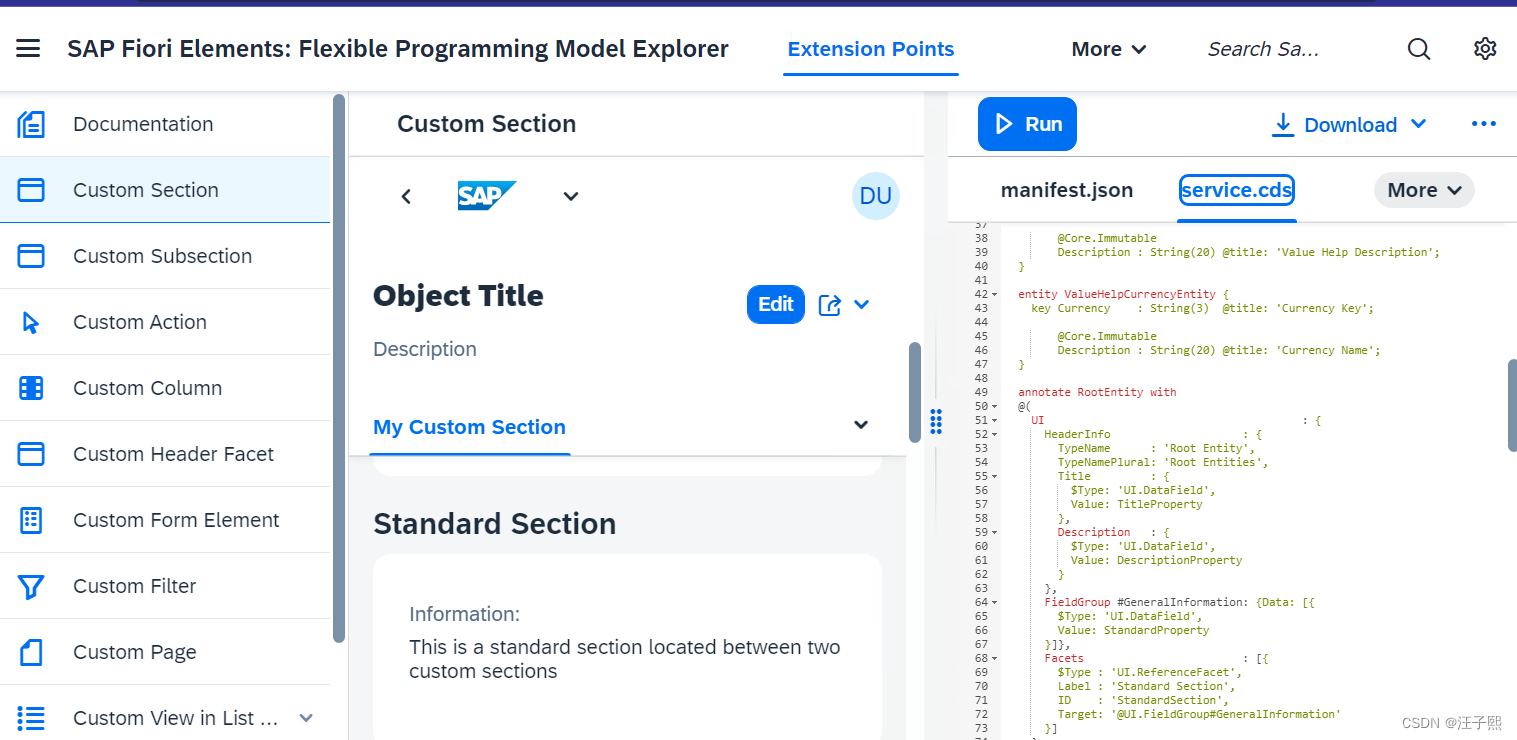Select the Extension Points tab
This screenshot has width=1517, height=740.
coord(871,49)
